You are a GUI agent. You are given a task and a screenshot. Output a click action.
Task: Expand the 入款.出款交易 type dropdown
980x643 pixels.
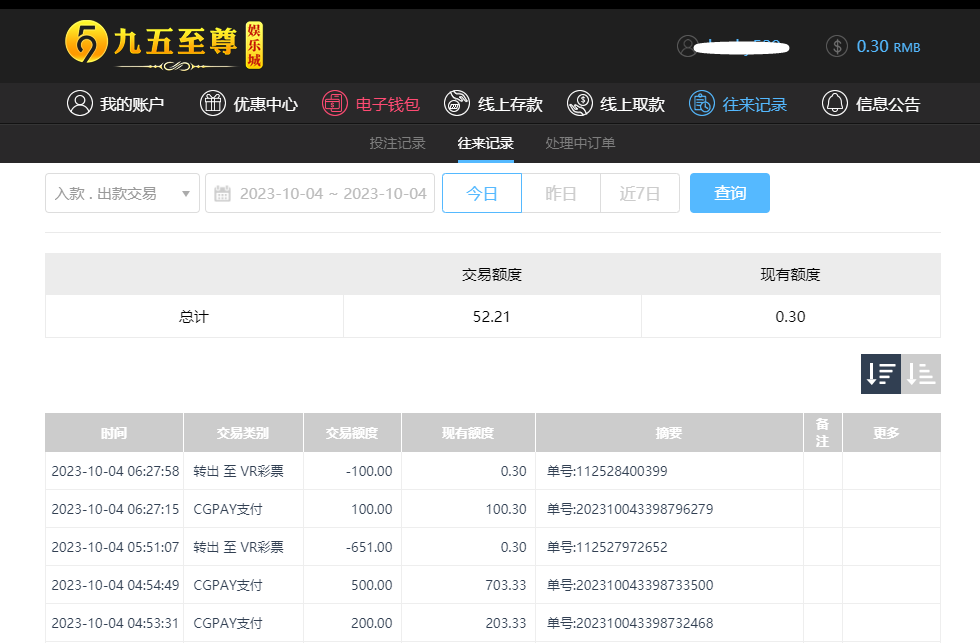122,193
